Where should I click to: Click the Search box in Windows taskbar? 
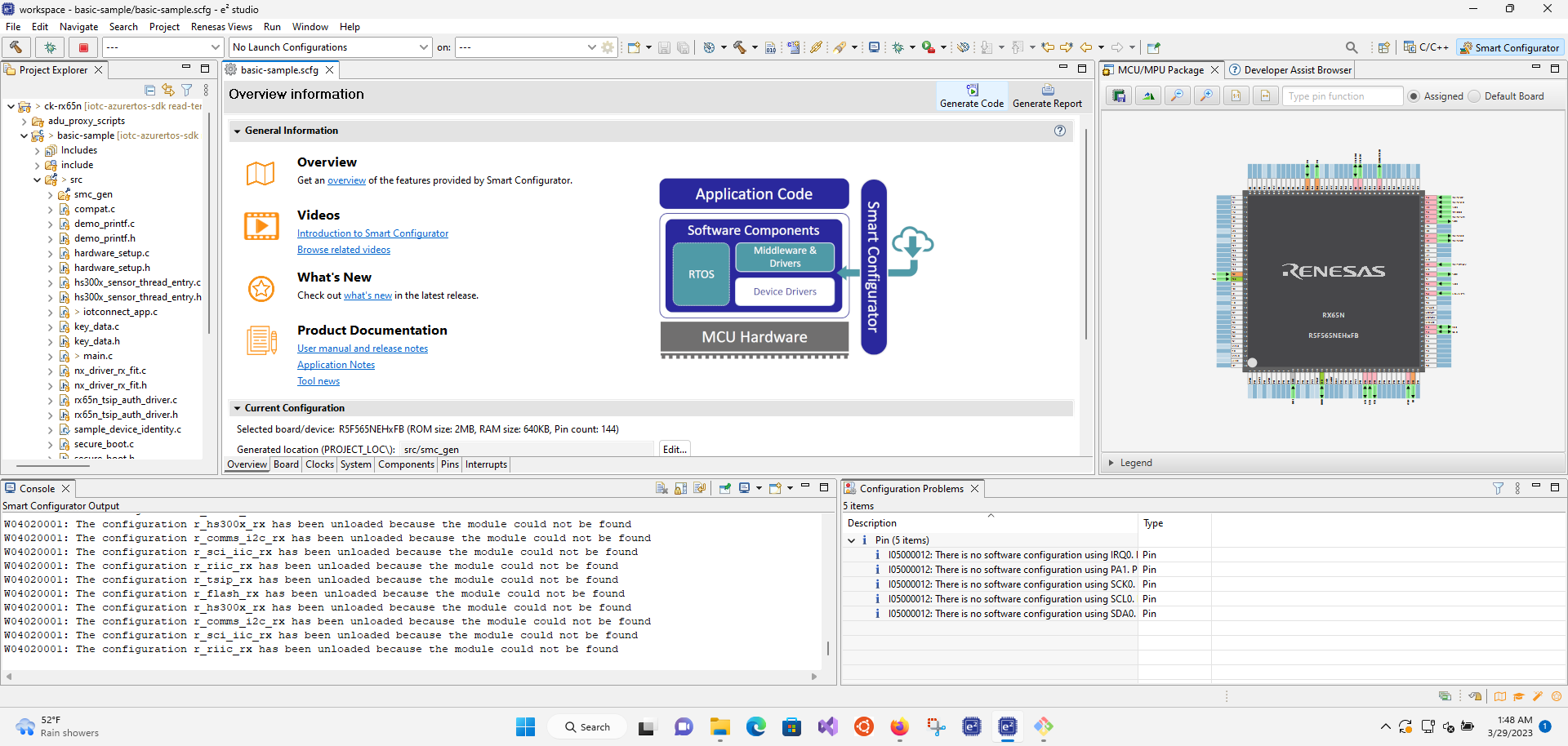pyautogui.click(x=588, y=726)
